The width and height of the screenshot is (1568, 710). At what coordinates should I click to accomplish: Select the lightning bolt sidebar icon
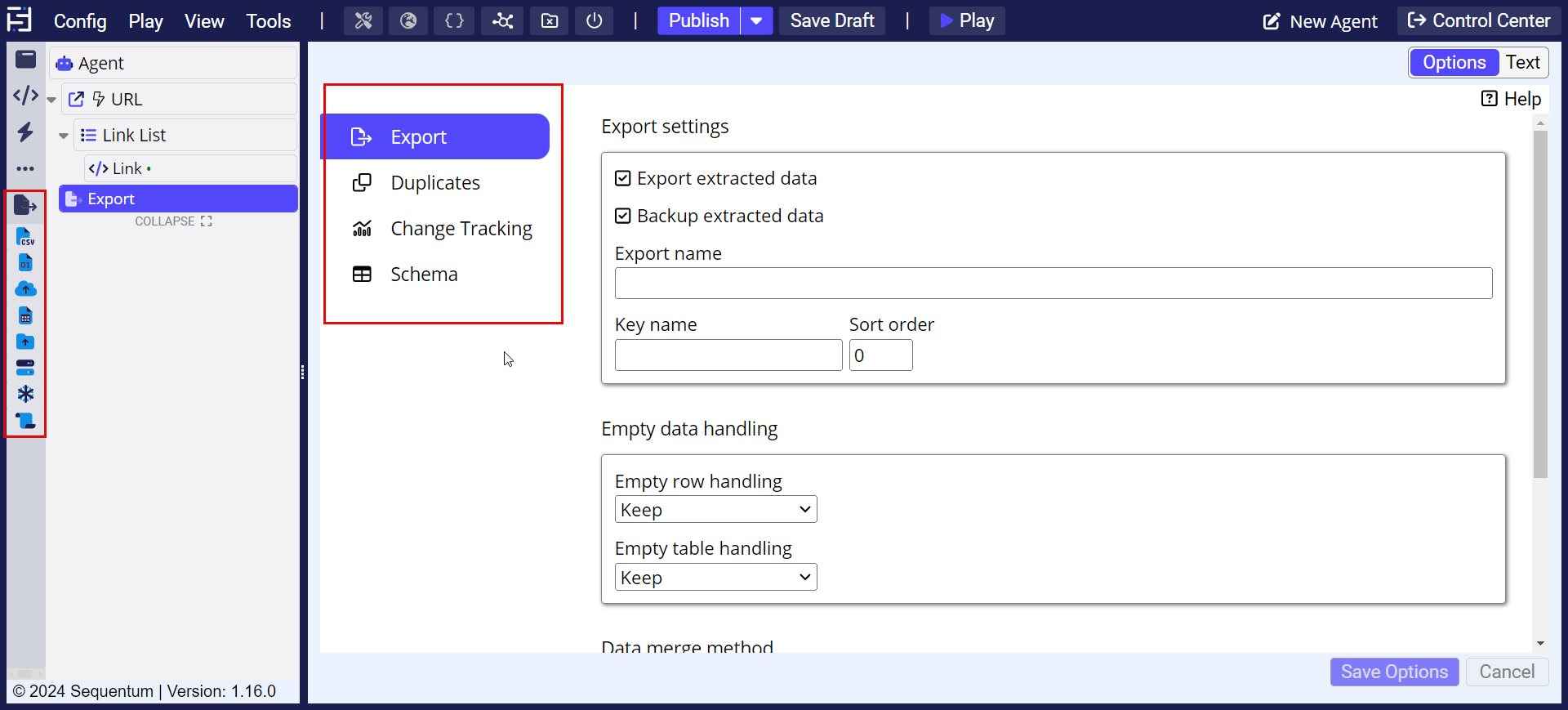point(26,132)
